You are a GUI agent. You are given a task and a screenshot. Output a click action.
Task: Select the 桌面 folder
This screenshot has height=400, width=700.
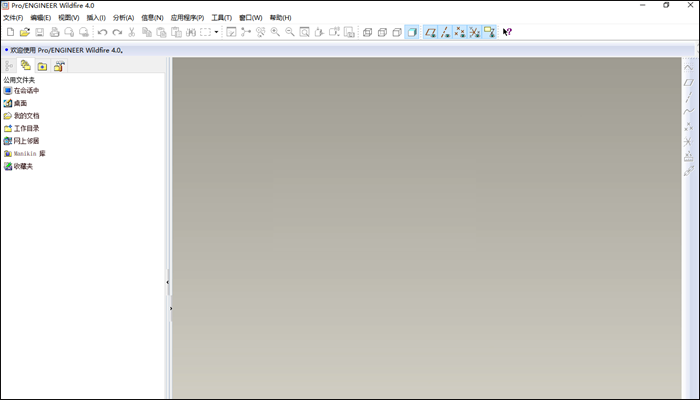click(x=16, y=103)
